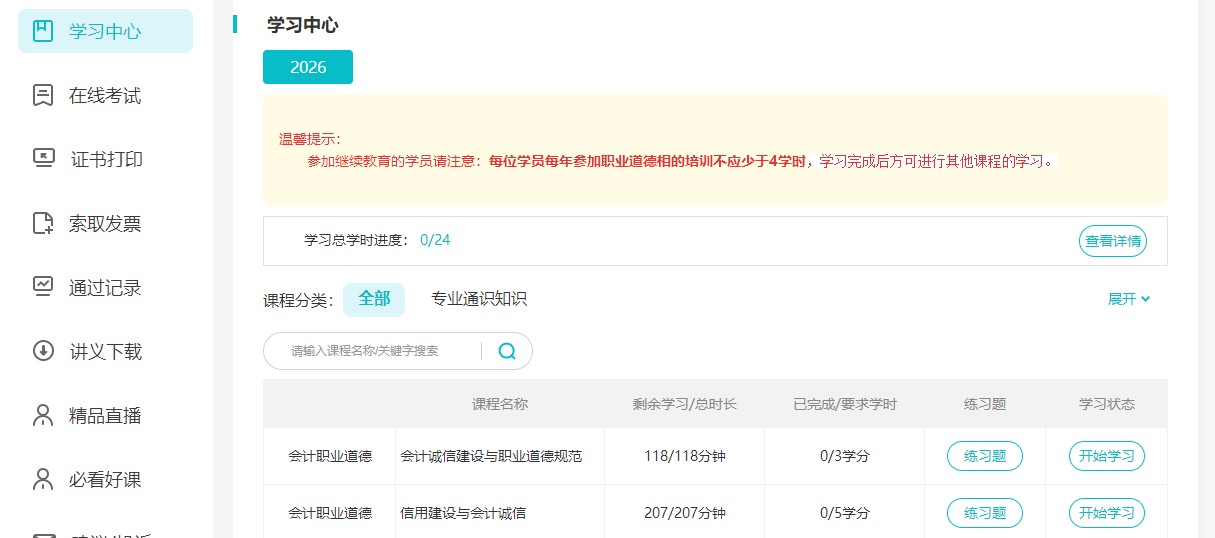Click the 118/118分钟 duration cell
This screenshot has height=538, width=1215.
(x=685, y=456)
